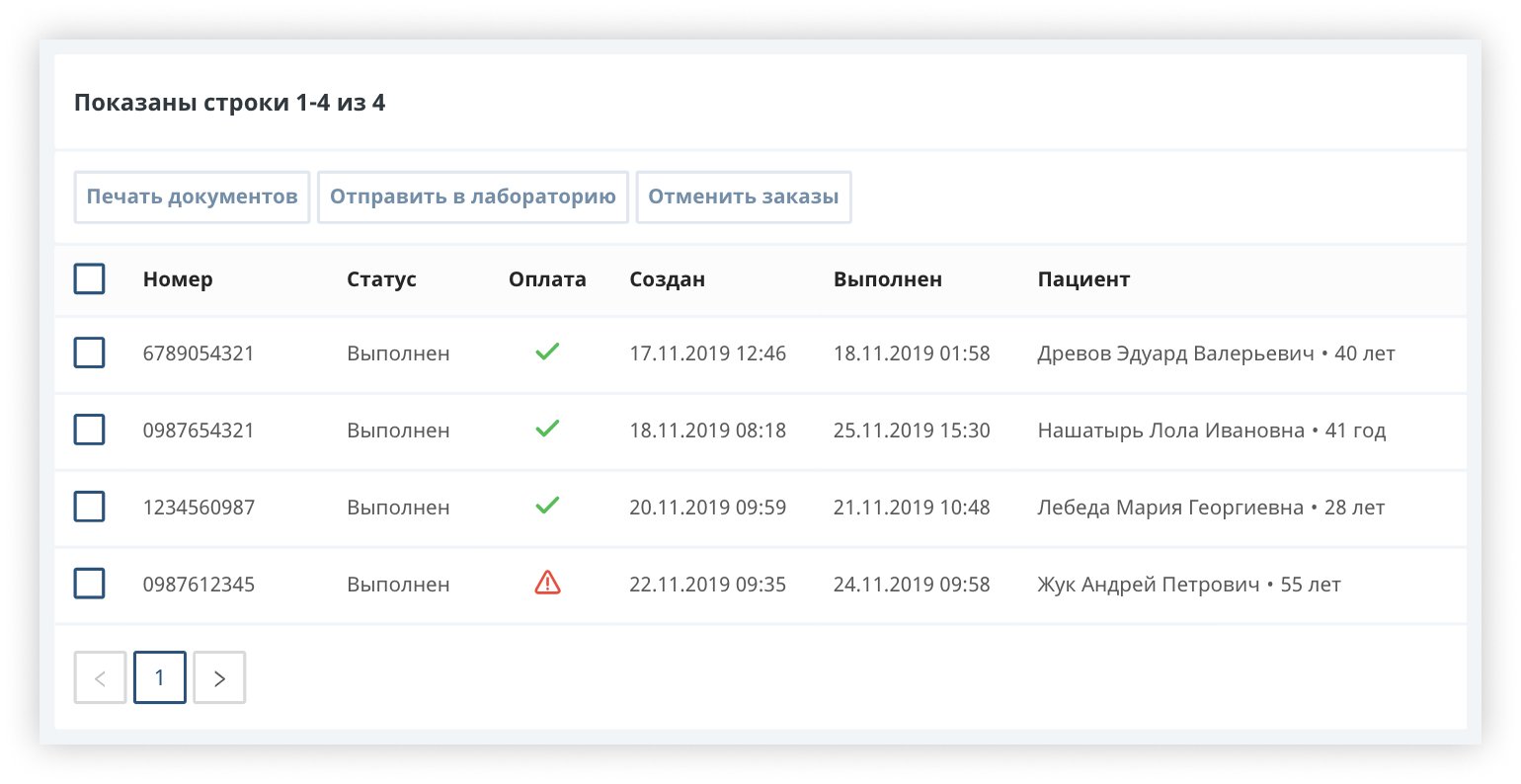Mark the checkbox for order 0987612345
This screenshot has height=784, width=1521.
coord(90,584)
